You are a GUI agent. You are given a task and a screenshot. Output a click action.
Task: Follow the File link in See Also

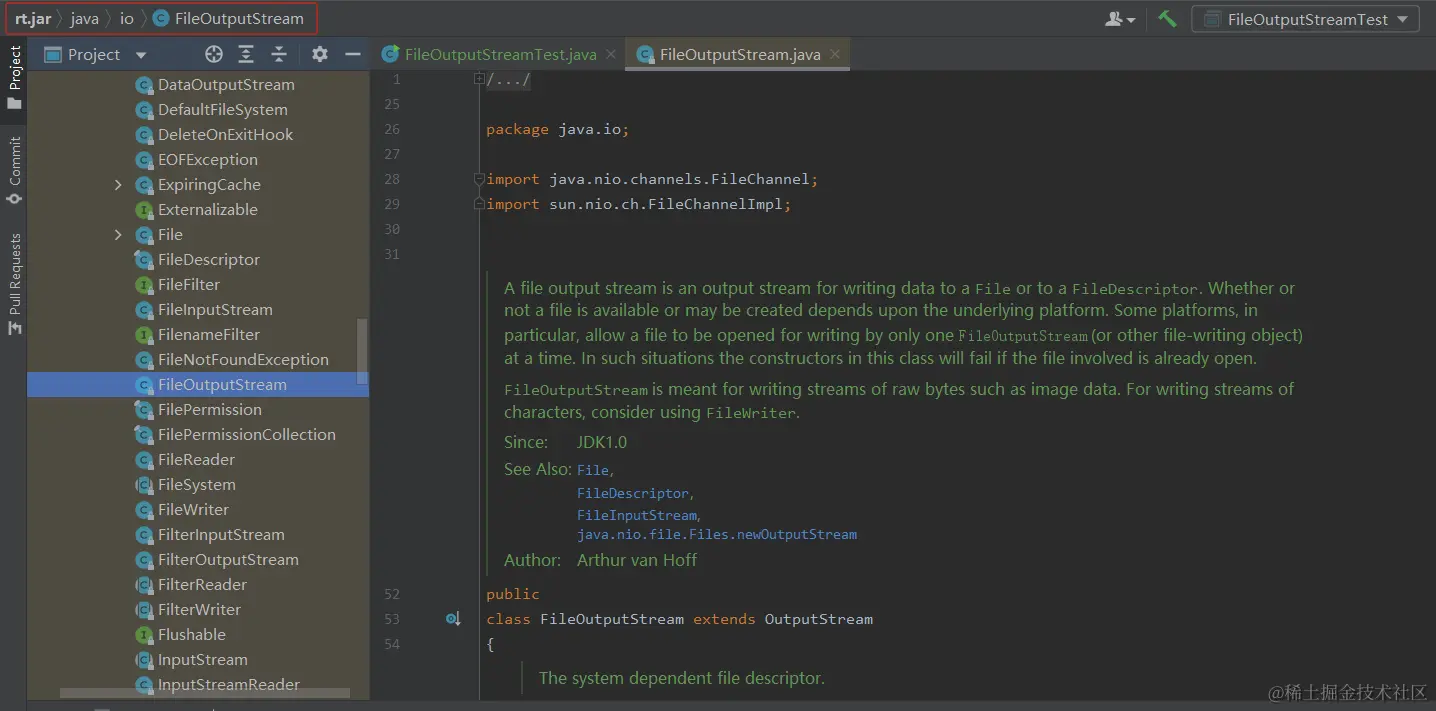coord(594,469)
